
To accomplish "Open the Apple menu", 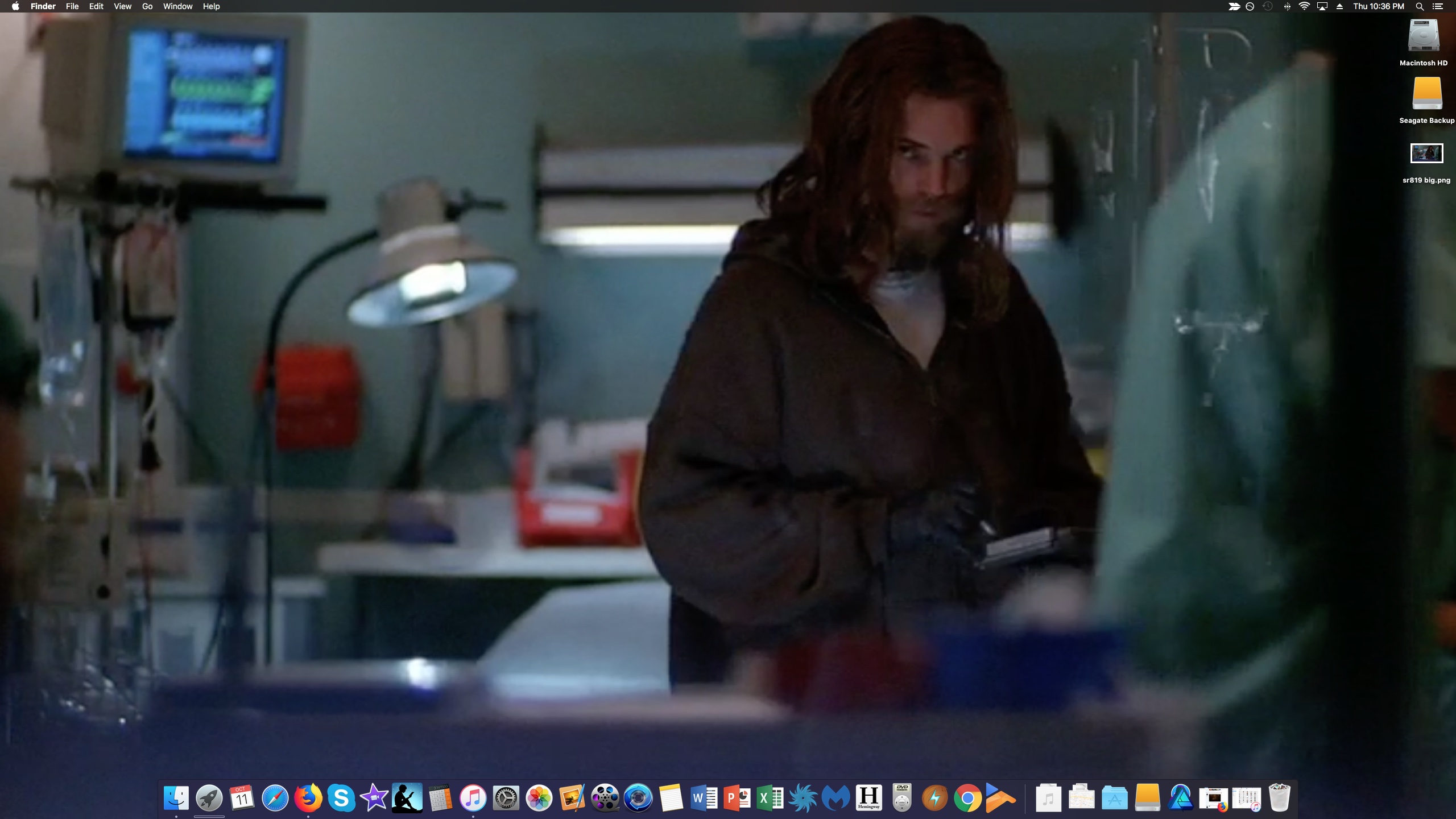I will point(15,6).
